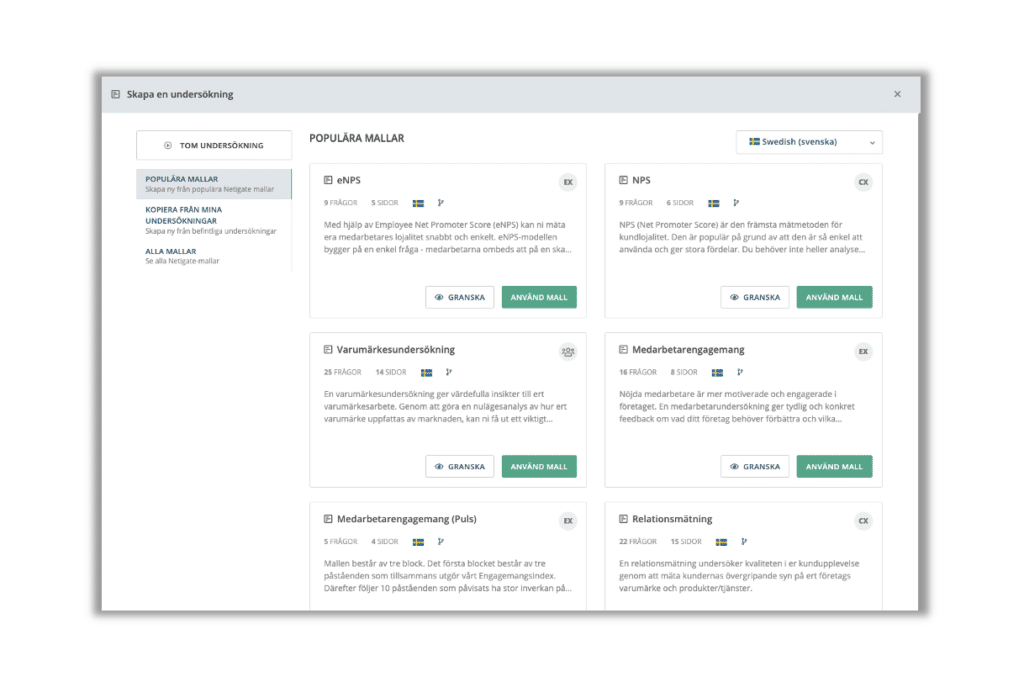The image size is (1024, 698).
Task: Click the EX badge on Medarbetarengagemang card
Action: click(863, 352)
